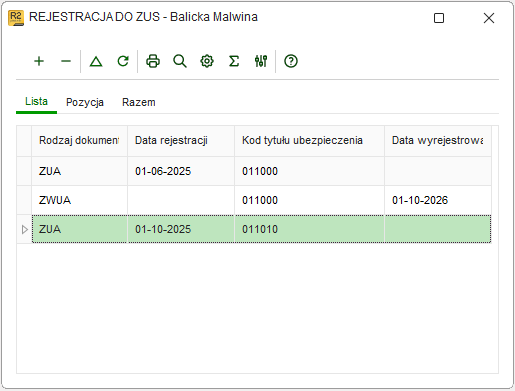Click the code cell 011010
The image size is (515, 391).
tap(309, 229)
